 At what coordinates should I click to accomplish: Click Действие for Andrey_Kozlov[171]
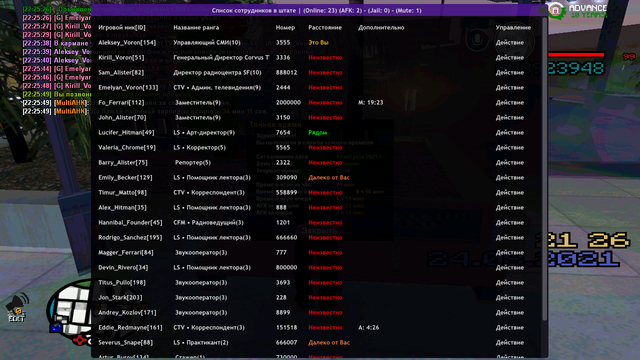click(x=509, y=313)
